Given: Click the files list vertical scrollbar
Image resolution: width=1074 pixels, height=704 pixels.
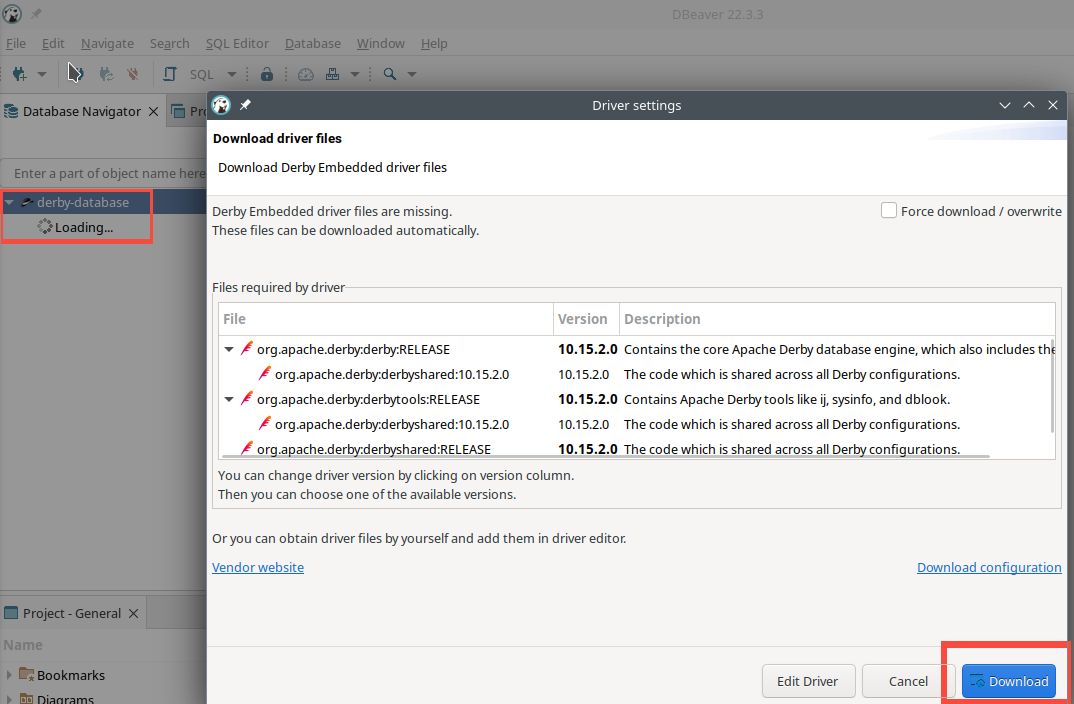Looking at the screenshot, I should [x=1052, y=385].
